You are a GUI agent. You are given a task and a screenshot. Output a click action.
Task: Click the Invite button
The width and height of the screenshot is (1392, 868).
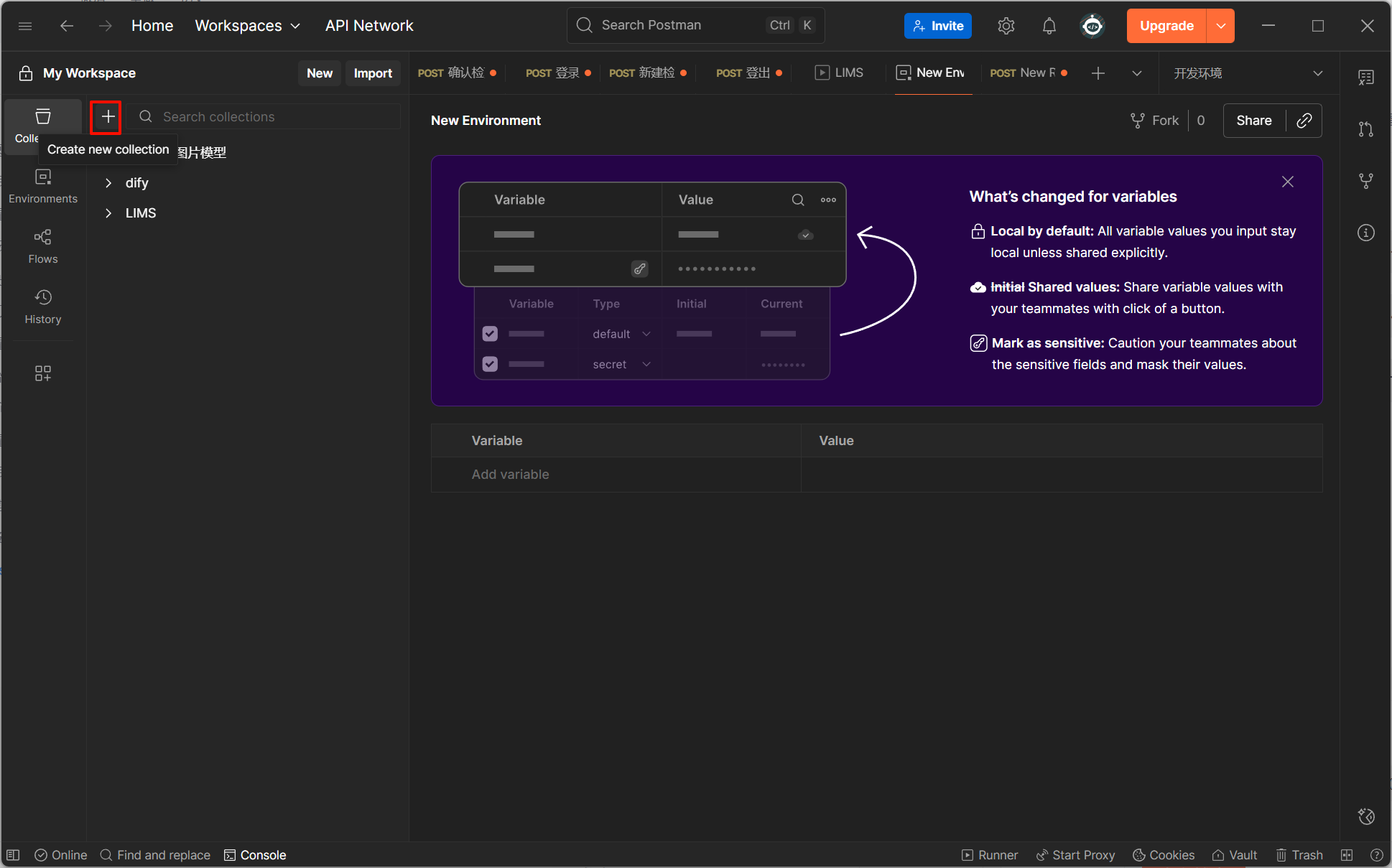tap(937, 26)
